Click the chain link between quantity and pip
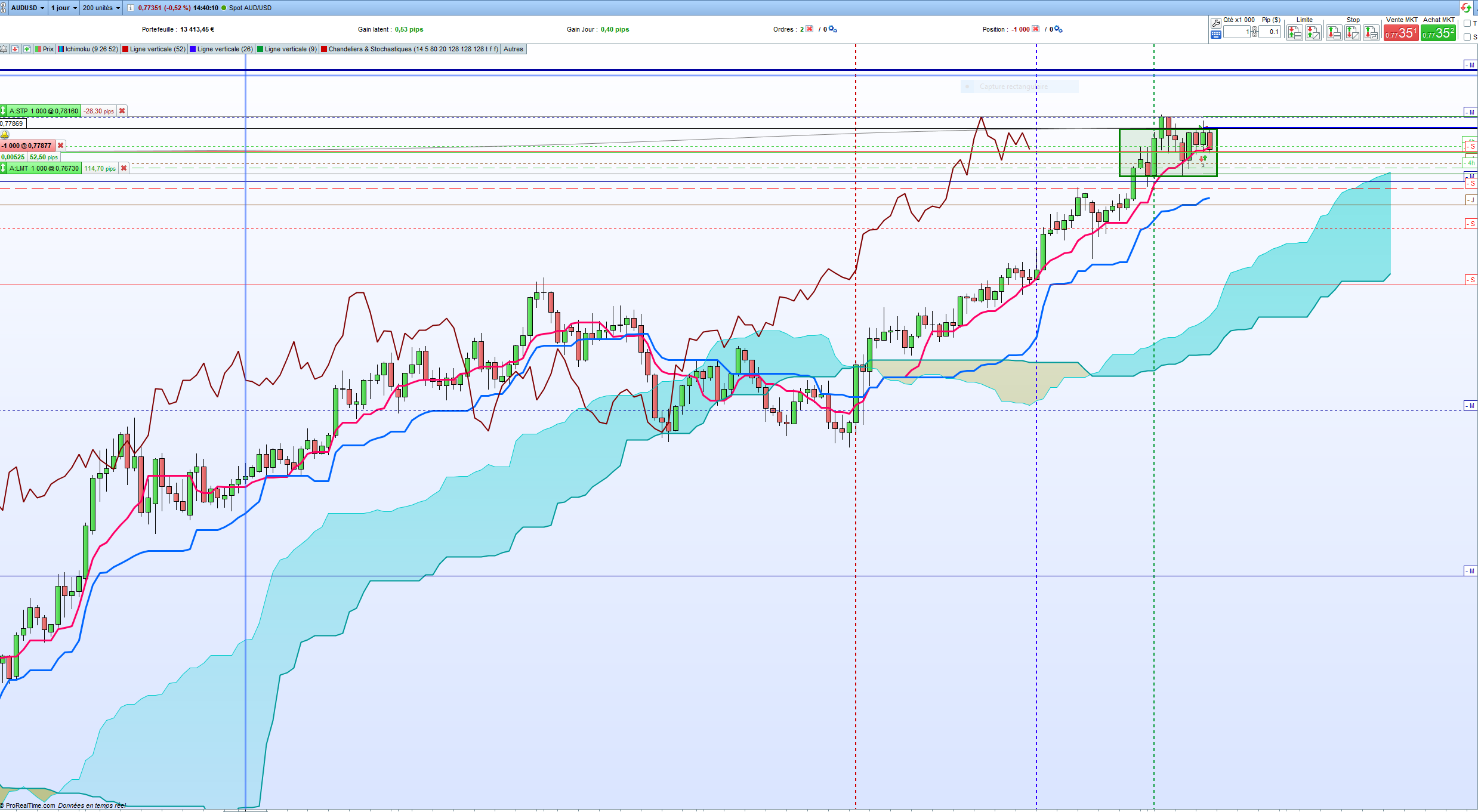Screen dimensions: 1478x812 (1255, 32)
